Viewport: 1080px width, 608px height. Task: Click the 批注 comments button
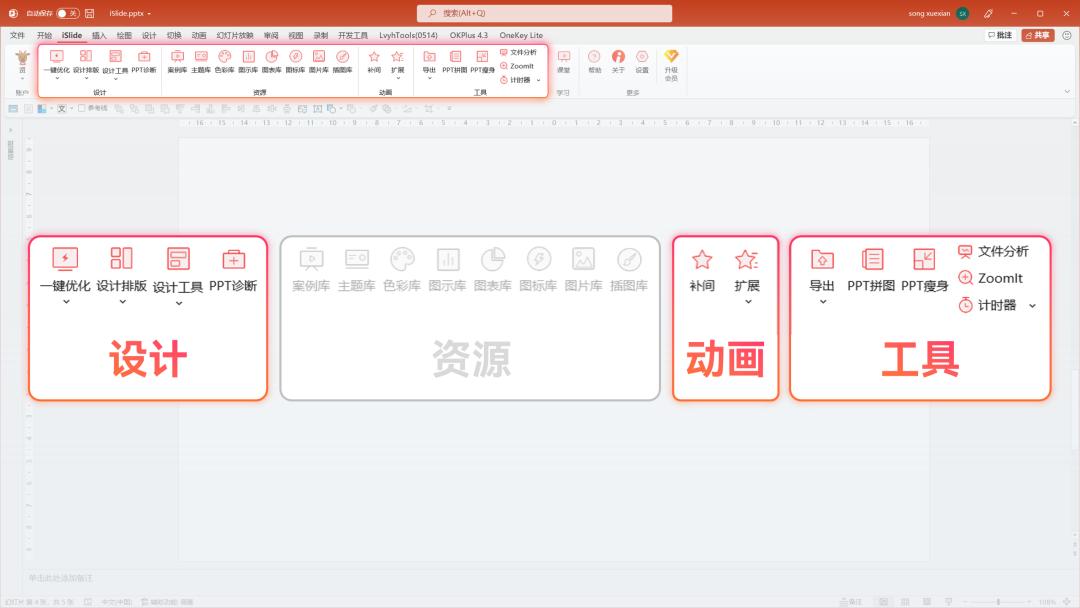click(x=1000, y=35)
